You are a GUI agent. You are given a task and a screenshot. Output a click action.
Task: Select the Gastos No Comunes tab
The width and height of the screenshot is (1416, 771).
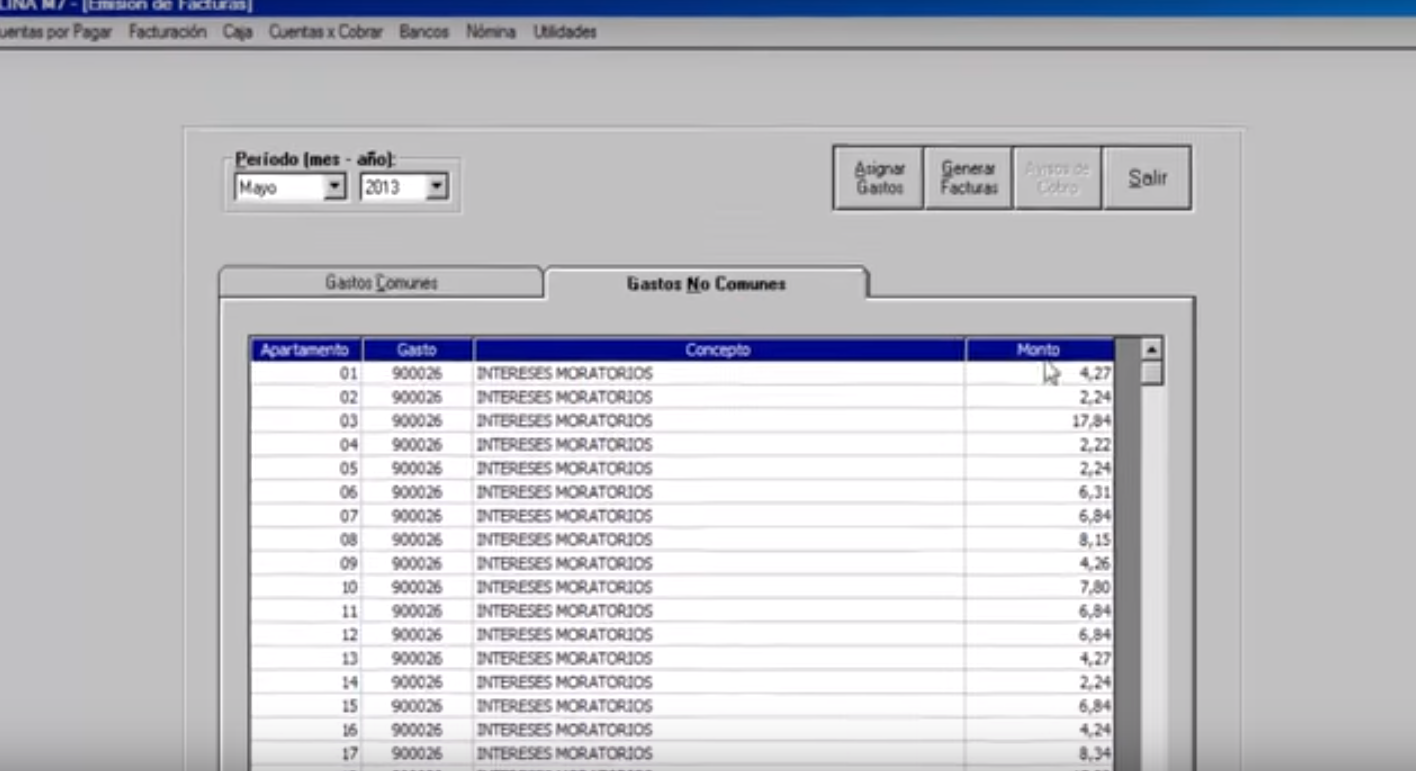pos(706,283)
